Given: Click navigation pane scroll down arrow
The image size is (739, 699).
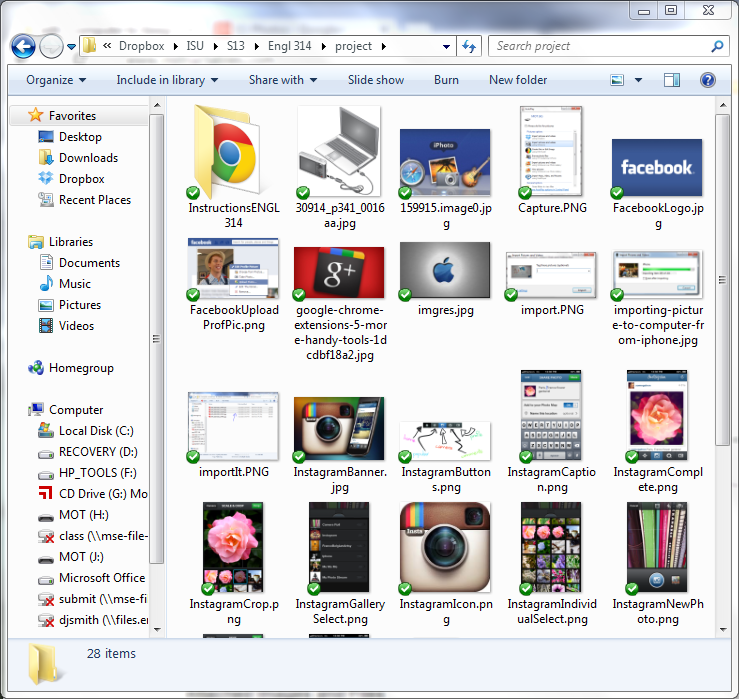Looking at the screenshot, I should point(157,630).
